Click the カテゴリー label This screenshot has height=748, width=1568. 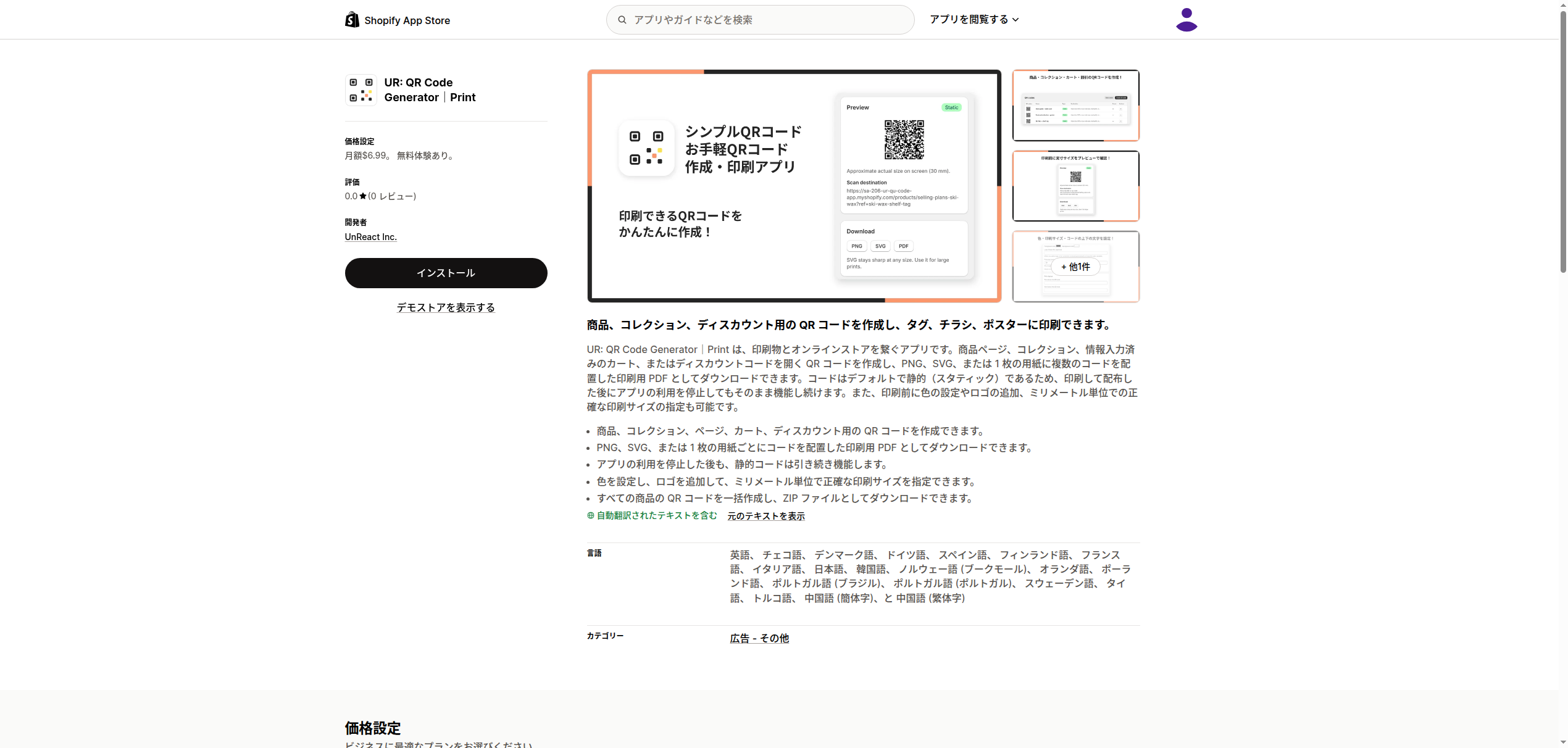coord(605,636)
